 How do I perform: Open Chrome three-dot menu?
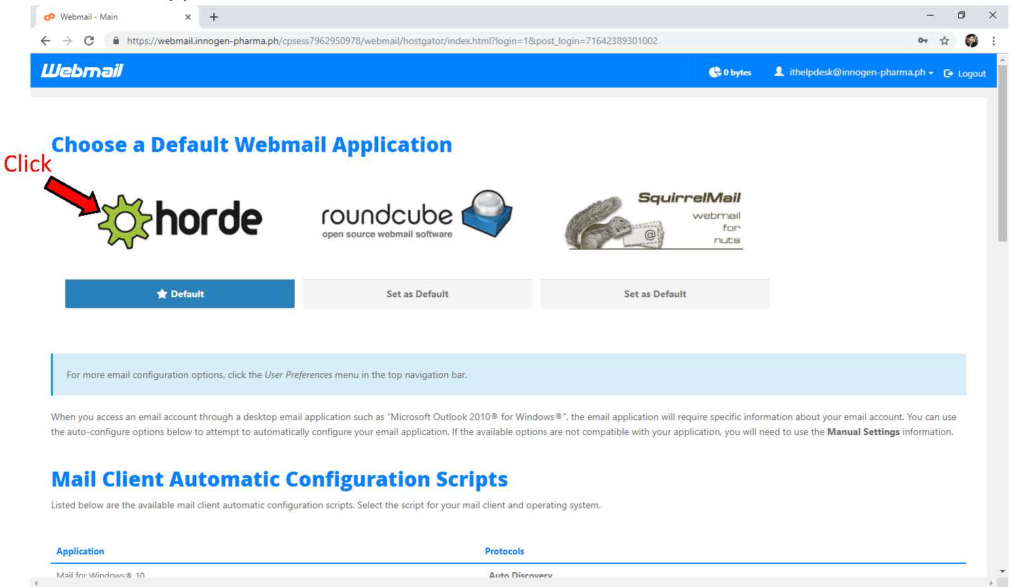(x=993, y=40)
